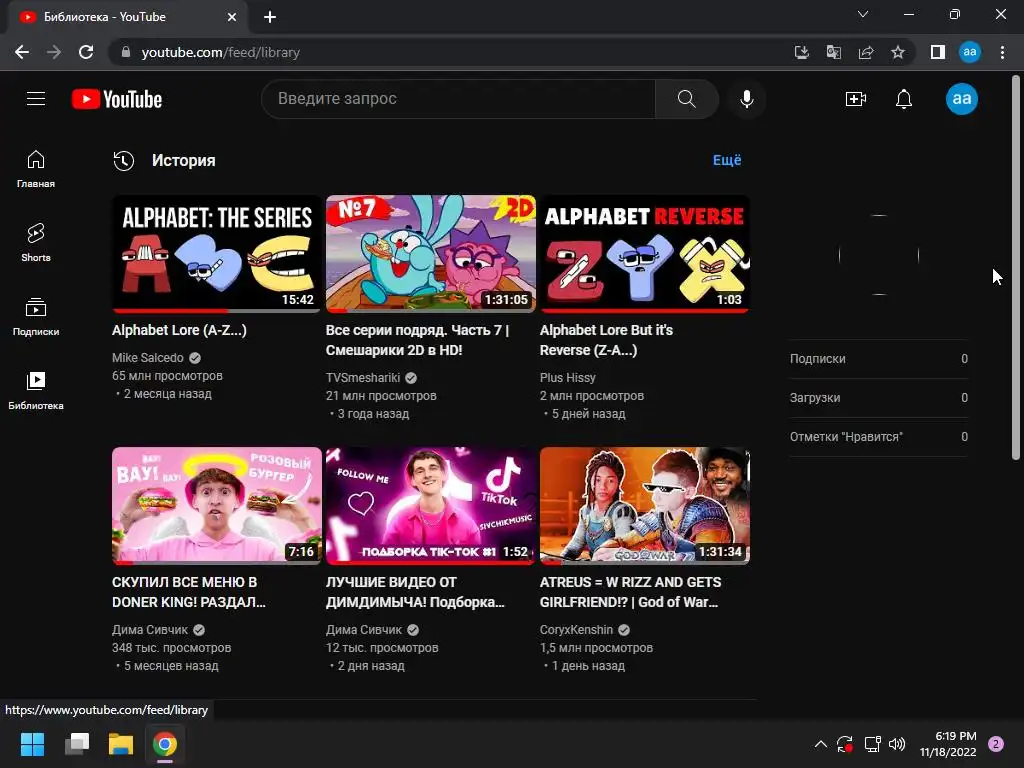This screenshot has width=1024, height=768.
Task: Toggle the browser side panel
Action: point(938,52)
